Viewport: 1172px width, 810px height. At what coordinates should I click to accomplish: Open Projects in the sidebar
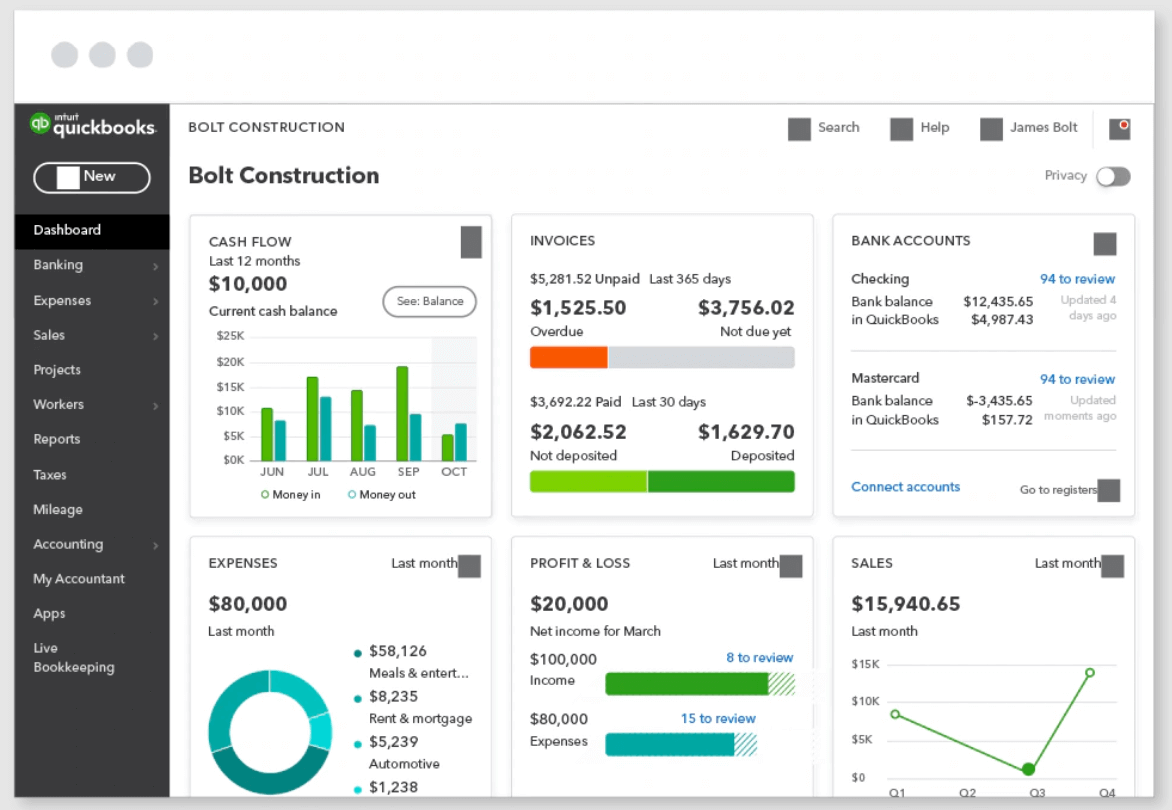click(57, 370)
